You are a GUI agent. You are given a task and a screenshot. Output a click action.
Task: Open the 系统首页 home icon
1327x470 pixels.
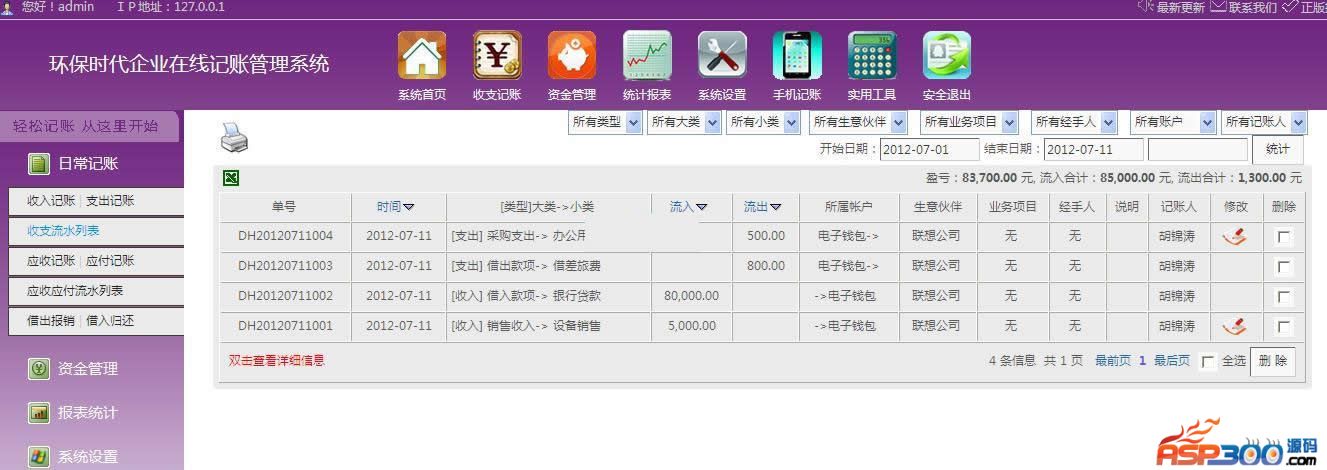point(422,55)
